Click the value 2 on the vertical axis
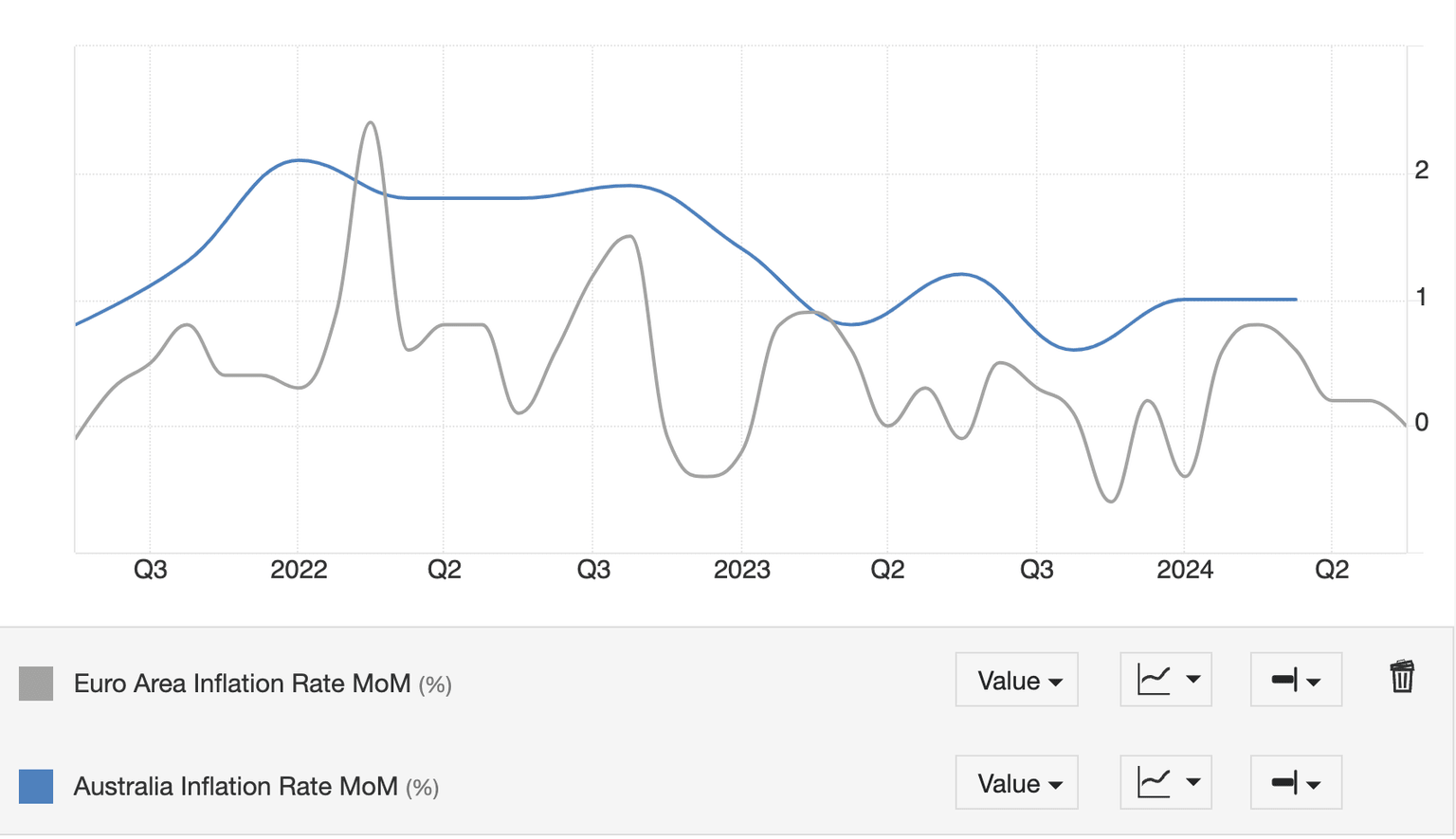The image size is (1456, 839). tap(1421, 171)
